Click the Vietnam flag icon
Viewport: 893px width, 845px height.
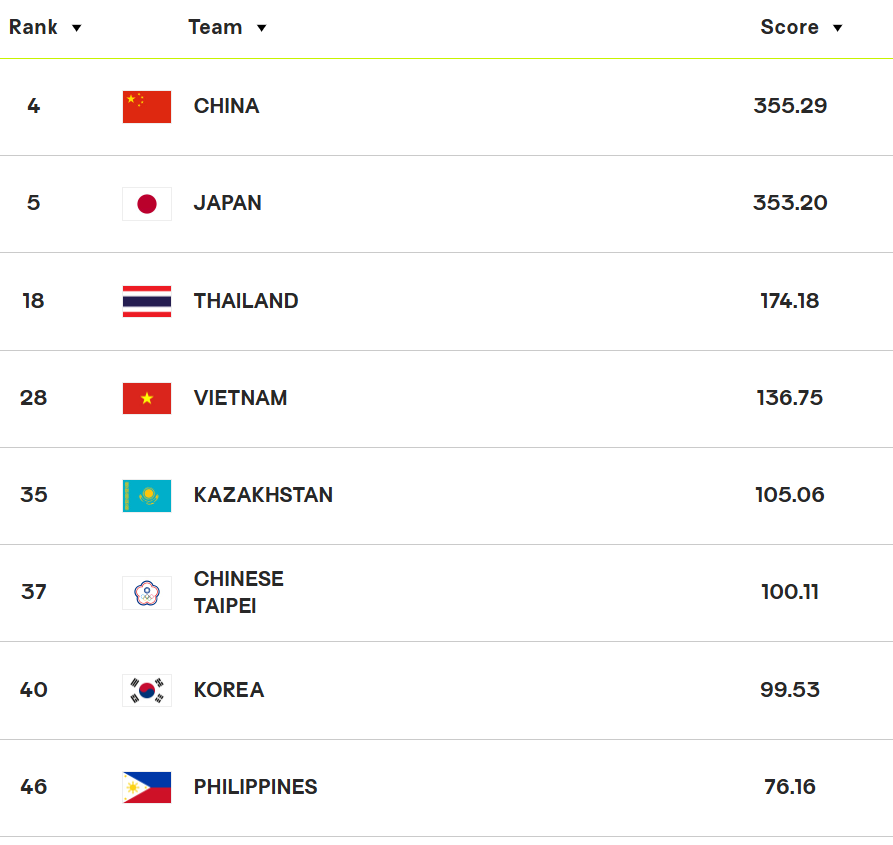coord(147,398)
